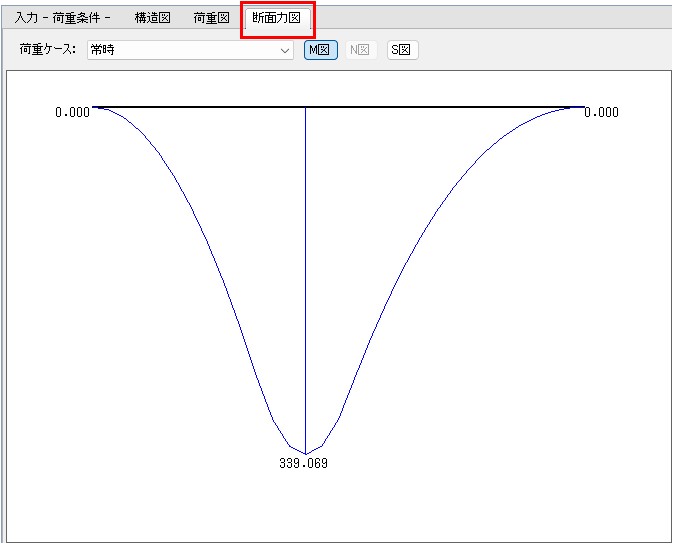Image resolution: width=673 pixels, height=544 pixels.
Task: Click the right end 0.000 value
Action: point(601,112)
